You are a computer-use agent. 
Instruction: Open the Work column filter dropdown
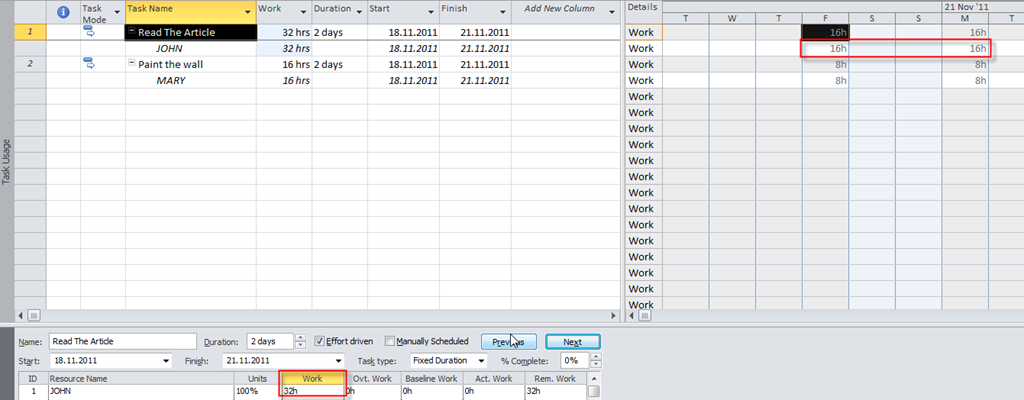pyautogui.click(x=301, y=12)
